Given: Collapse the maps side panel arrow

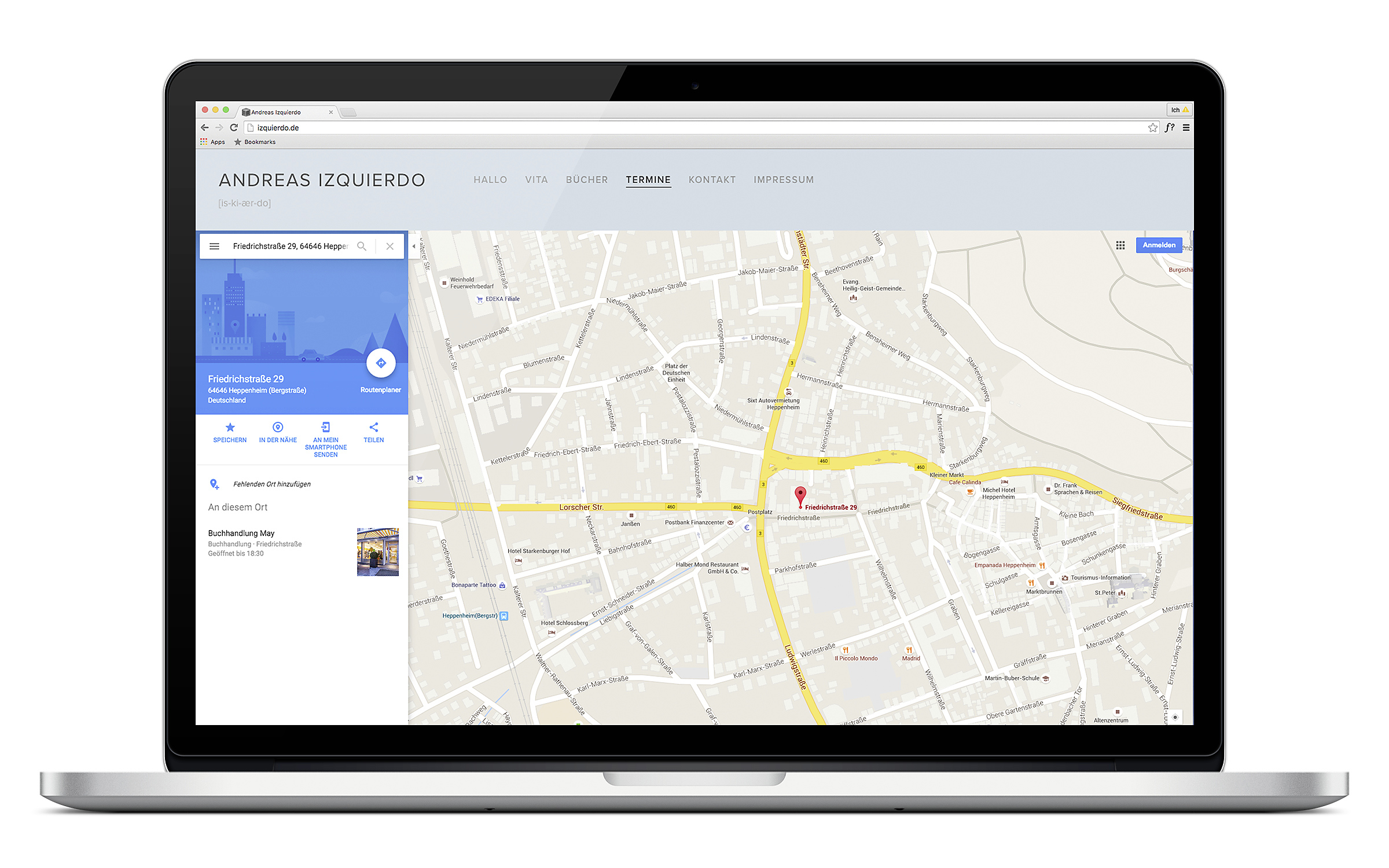Looking at the screenshot, I should (414, 247).
